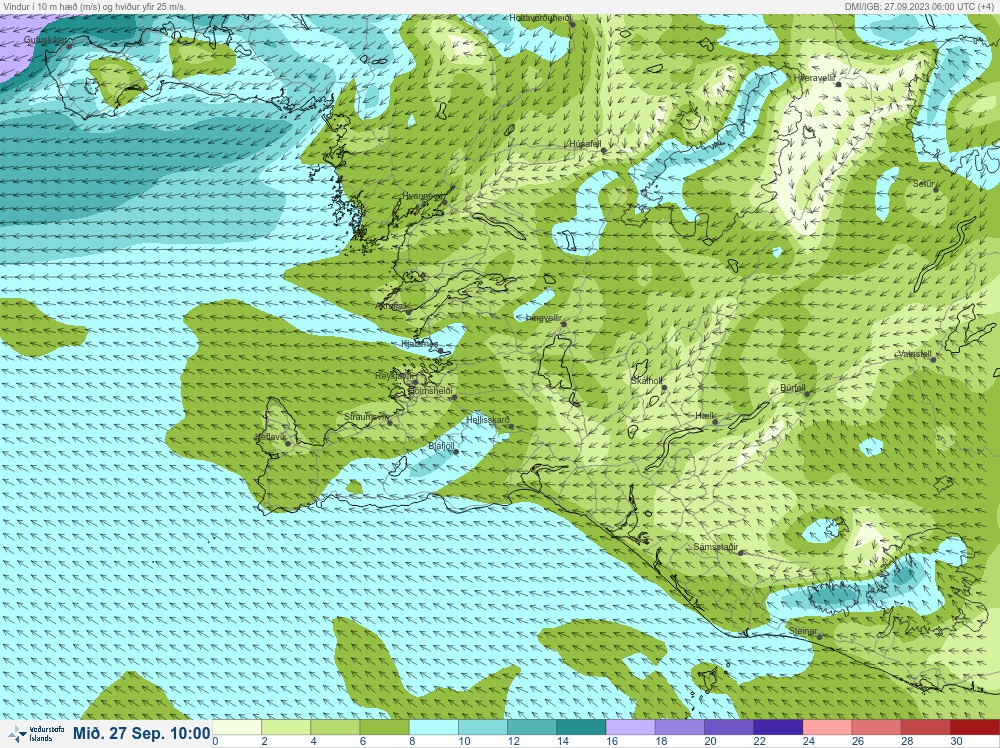
Task: Click the Hveravellir station marker
Action: [x=839, y=84]
